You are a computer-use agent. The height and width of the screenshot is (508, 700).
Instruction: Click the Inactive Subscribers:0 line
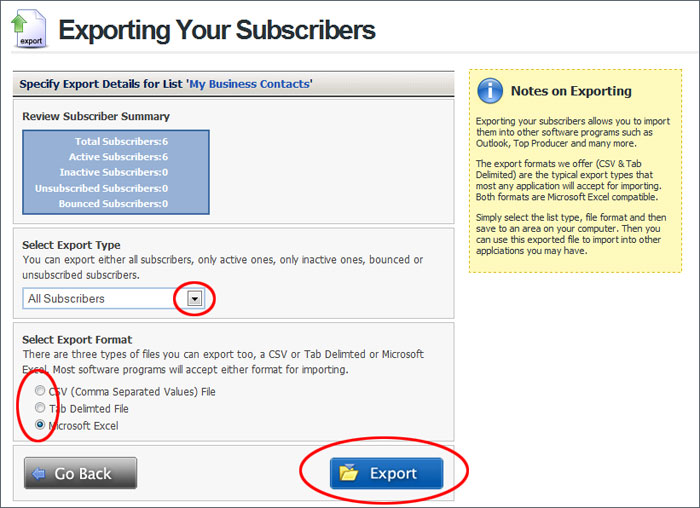pyautogui.click(x=114, y=172)
